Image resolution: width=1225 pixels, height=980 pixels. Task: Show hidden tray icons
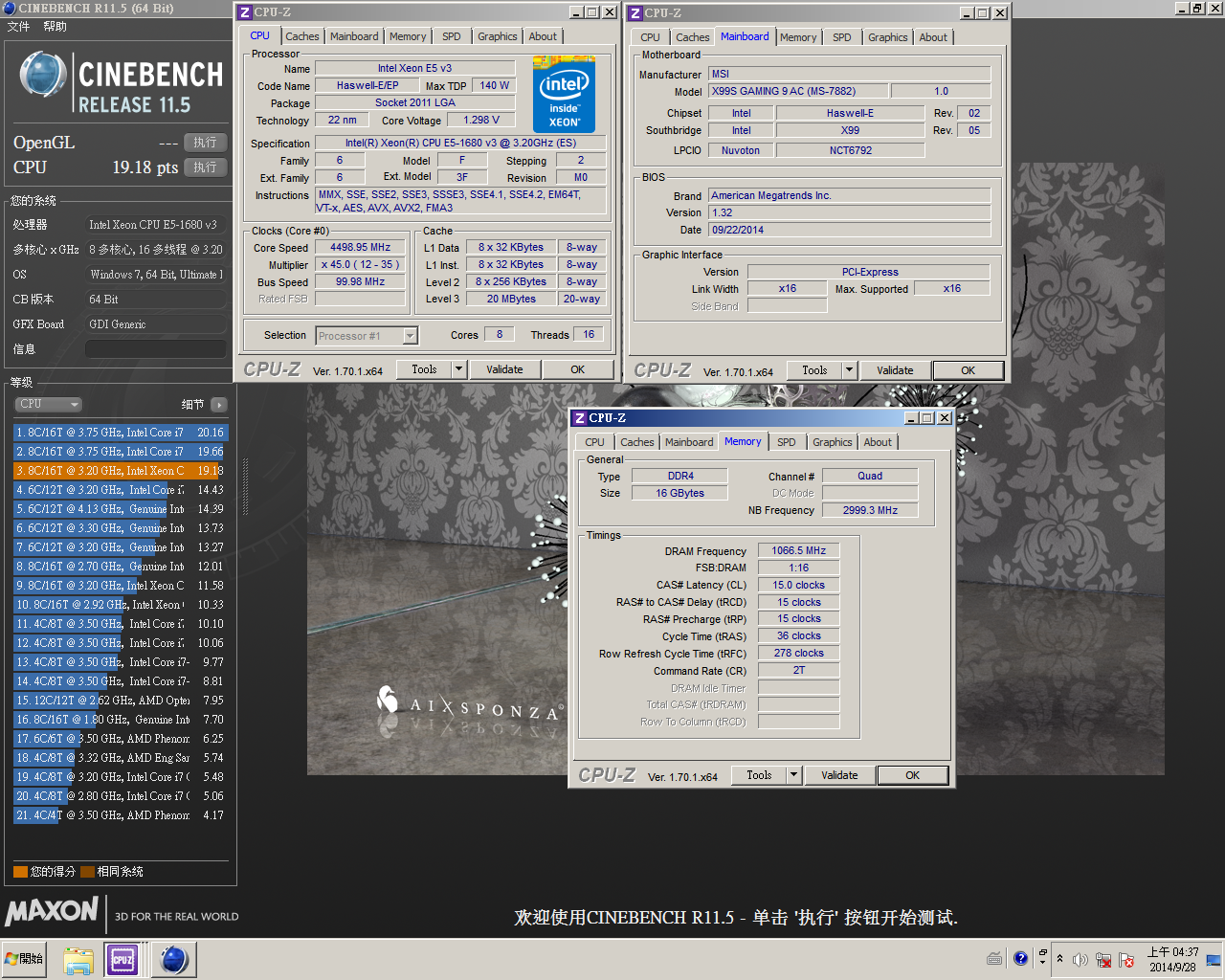click(1059, 959)
